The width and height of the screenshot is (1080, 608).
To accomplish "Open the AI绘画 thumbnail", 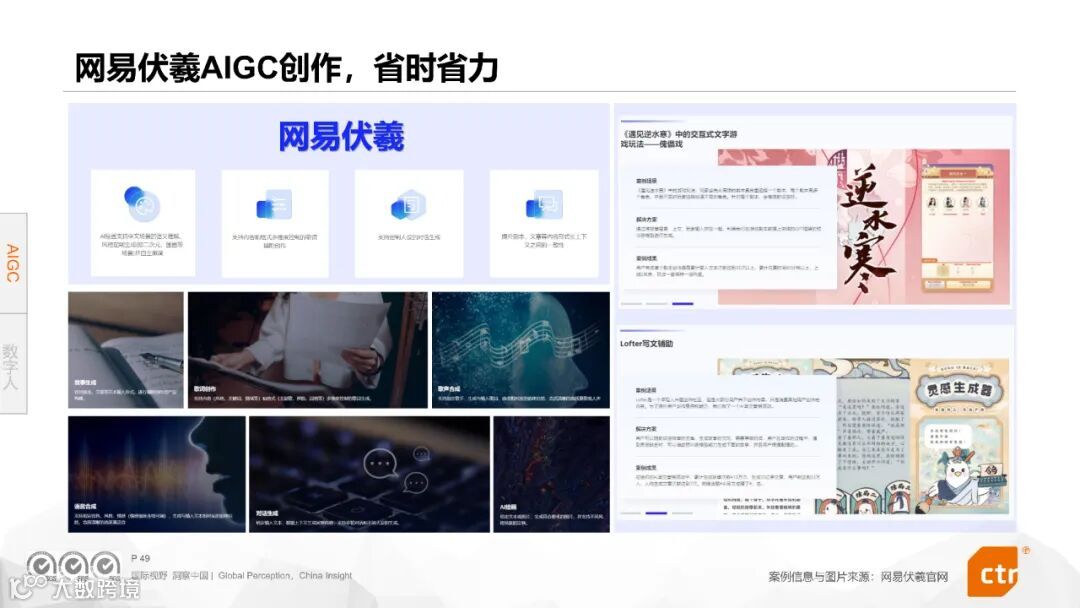I will (552, 474).
